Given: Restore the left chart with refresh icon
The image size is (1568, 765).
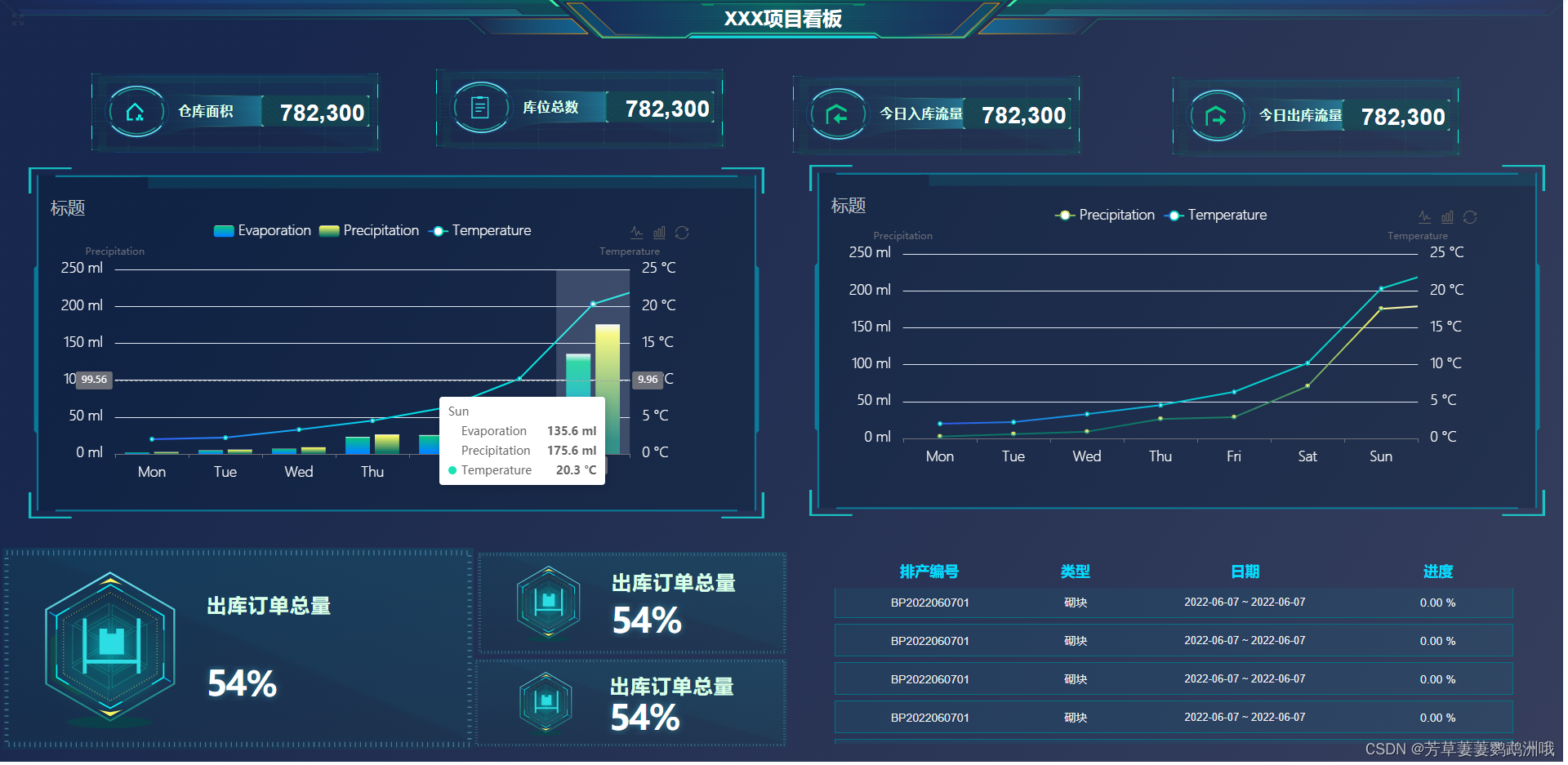Looking at the screenshot, I should (682, 233).
